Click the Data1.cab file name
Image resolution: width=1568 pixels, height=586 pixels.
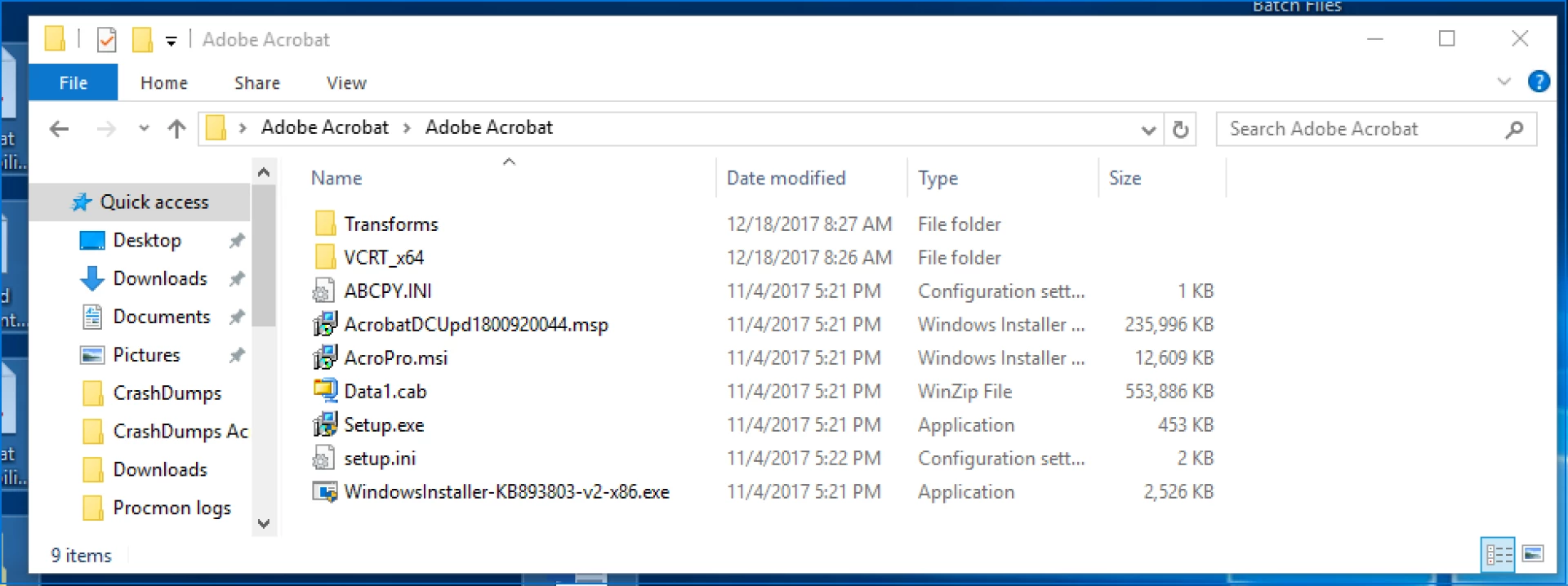tap(385, 391)
